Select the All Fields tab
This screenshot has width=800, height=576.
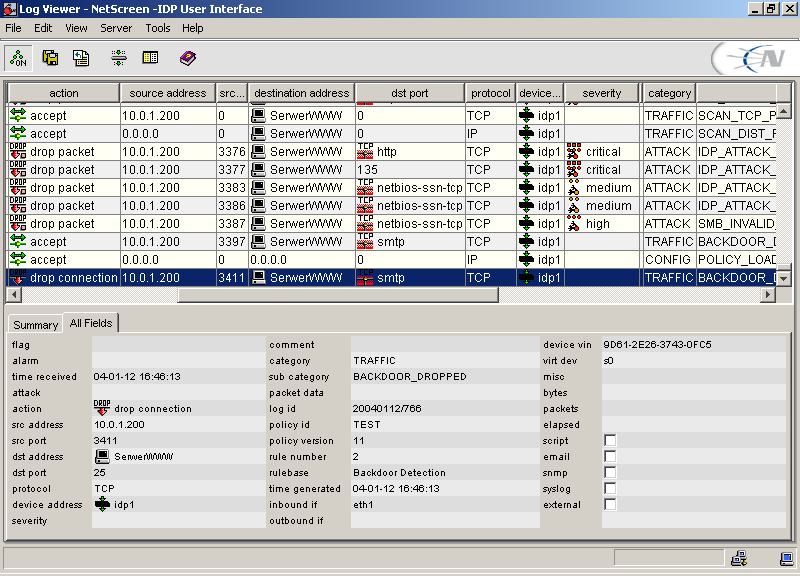point(91,323)
